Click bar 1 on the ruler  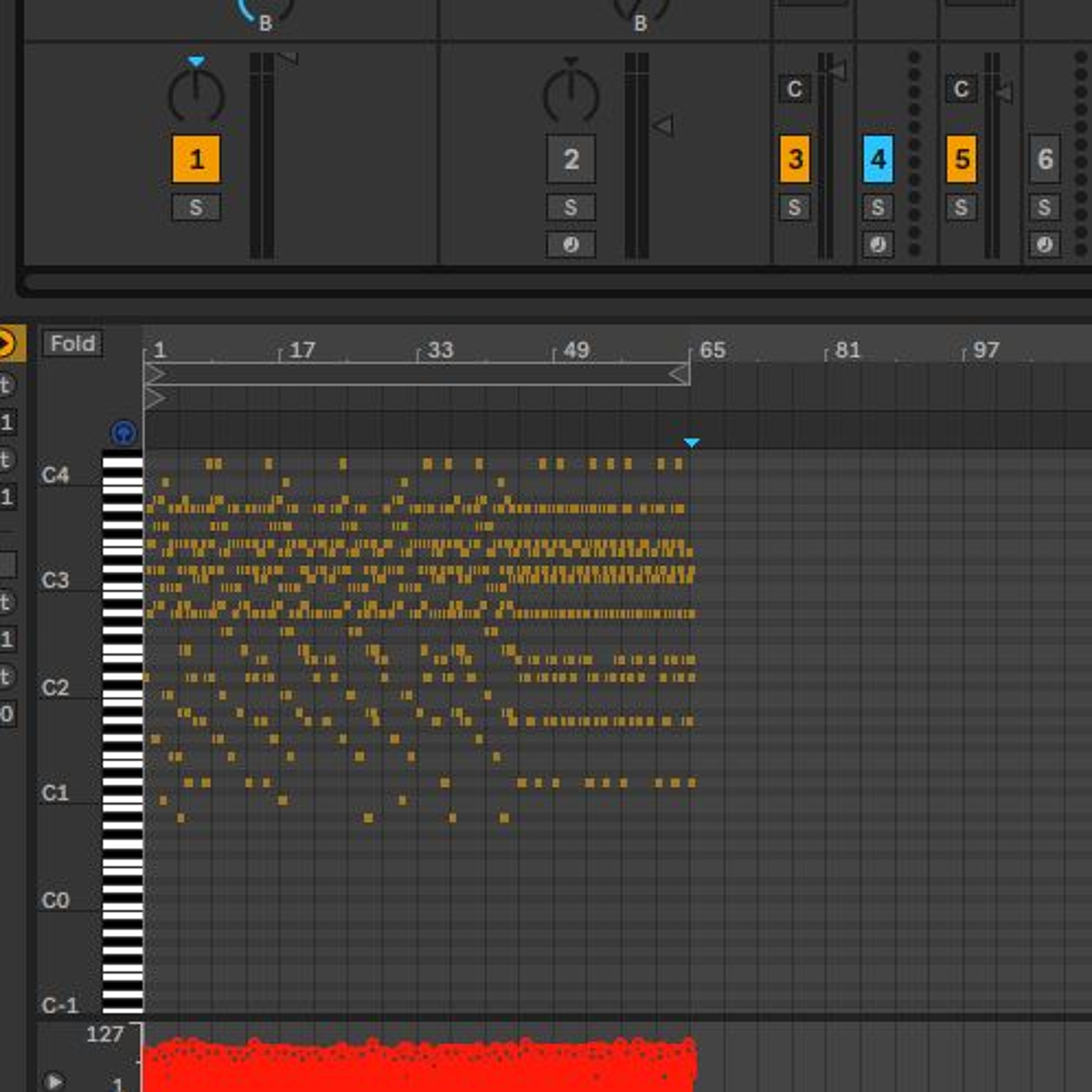coord(160,351)
